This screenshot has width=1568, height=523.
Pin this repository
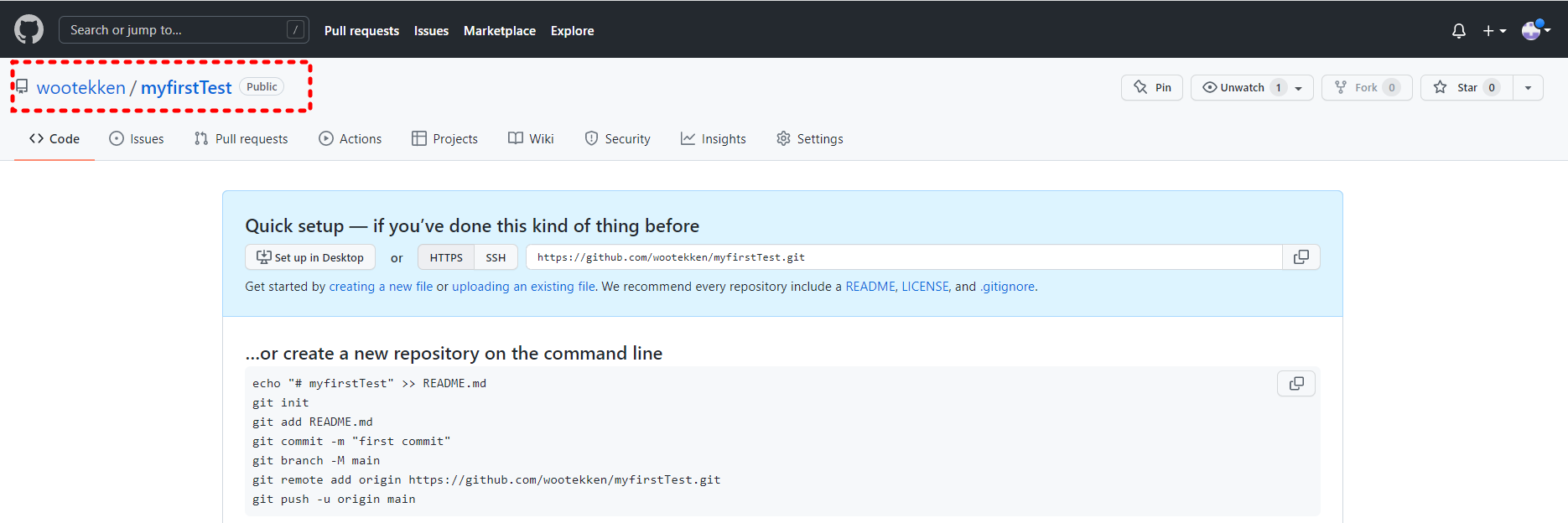click(x=1152, y=87)
